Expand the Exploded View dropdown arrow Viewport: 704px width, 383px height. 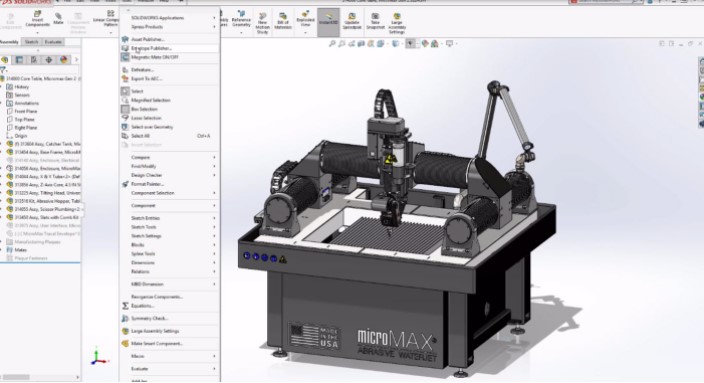pos(305,32)
